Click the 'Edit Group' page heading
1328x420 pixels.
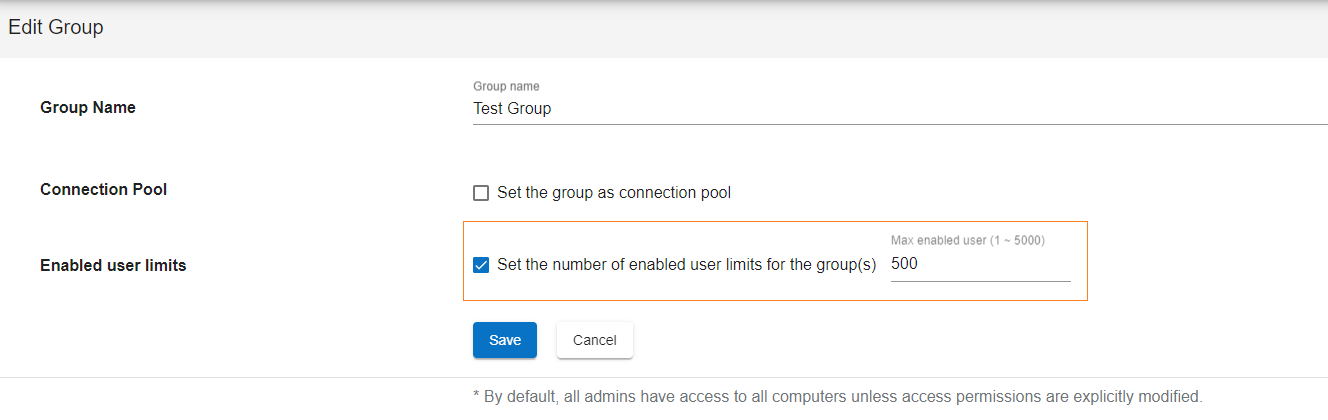point(56,27)
